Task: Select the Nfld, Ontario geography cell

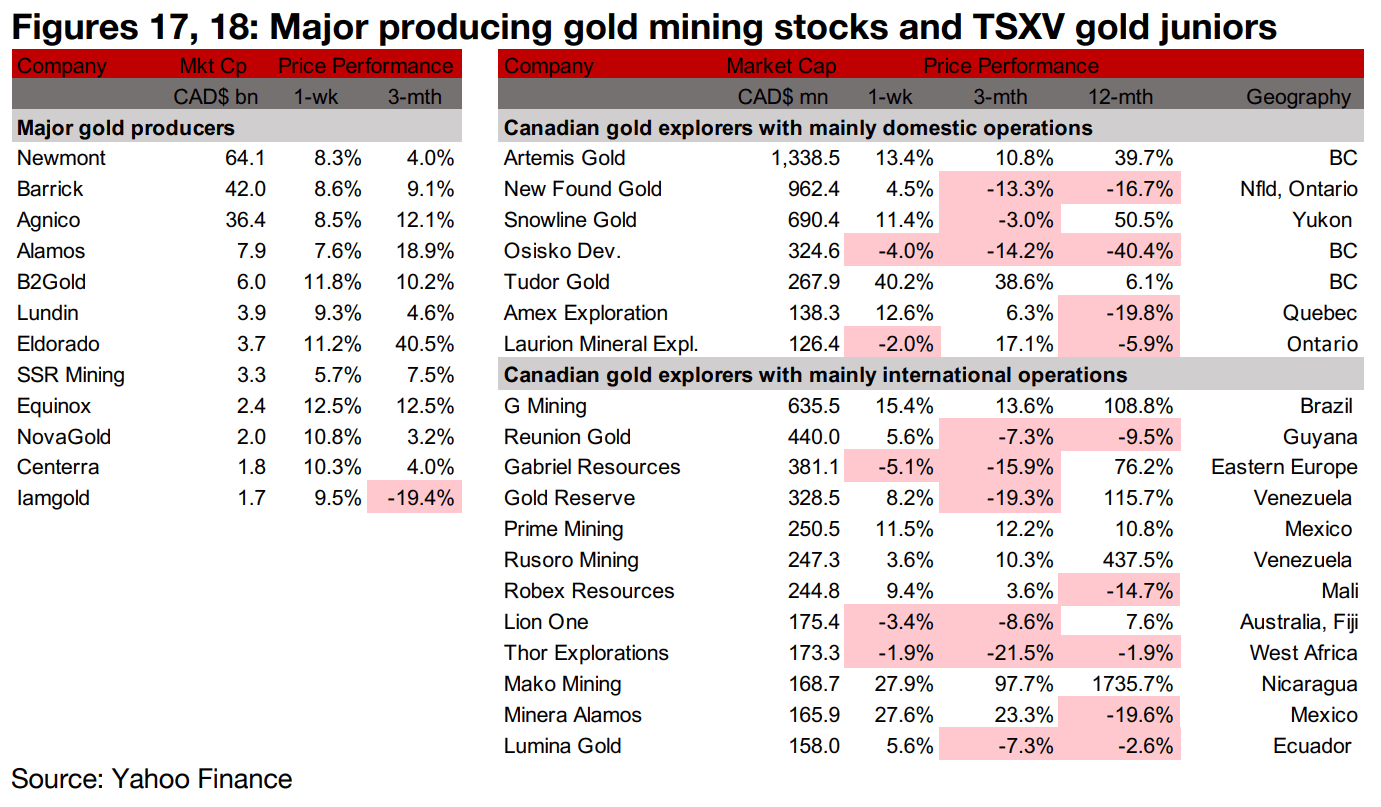Action: (1297, 189)
